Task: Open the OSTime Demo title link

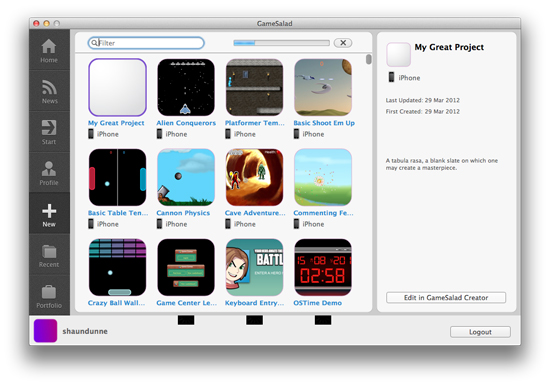Action: pos(317,303)
